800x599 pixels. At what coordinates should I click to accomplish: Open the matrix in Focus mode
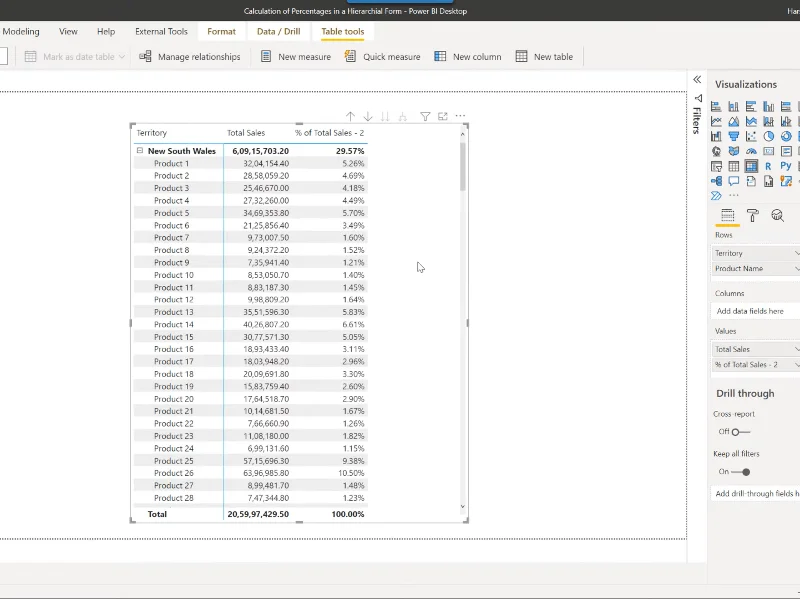click(443, 116)
